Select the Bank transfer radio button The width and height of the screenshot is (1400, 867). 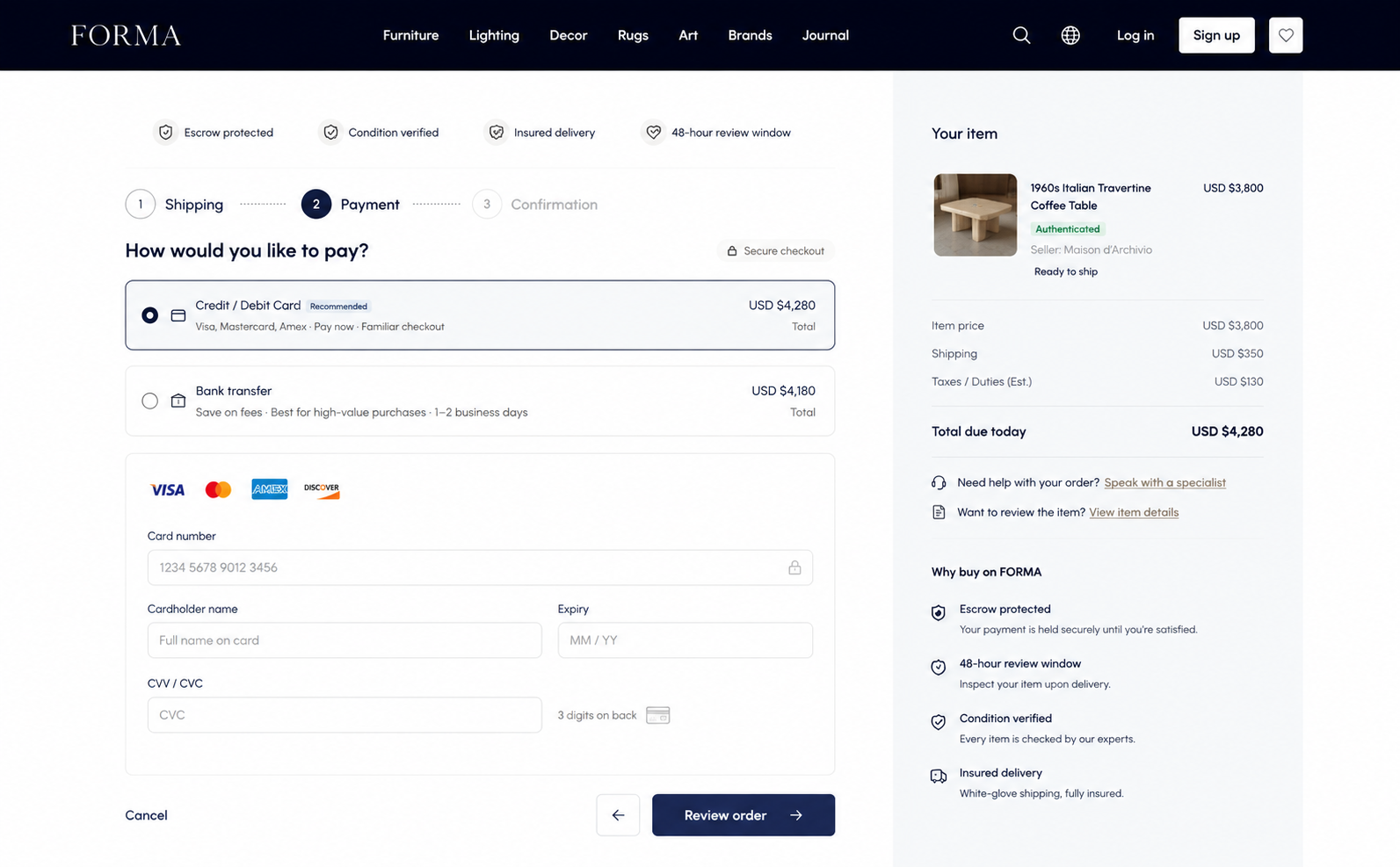150,401
